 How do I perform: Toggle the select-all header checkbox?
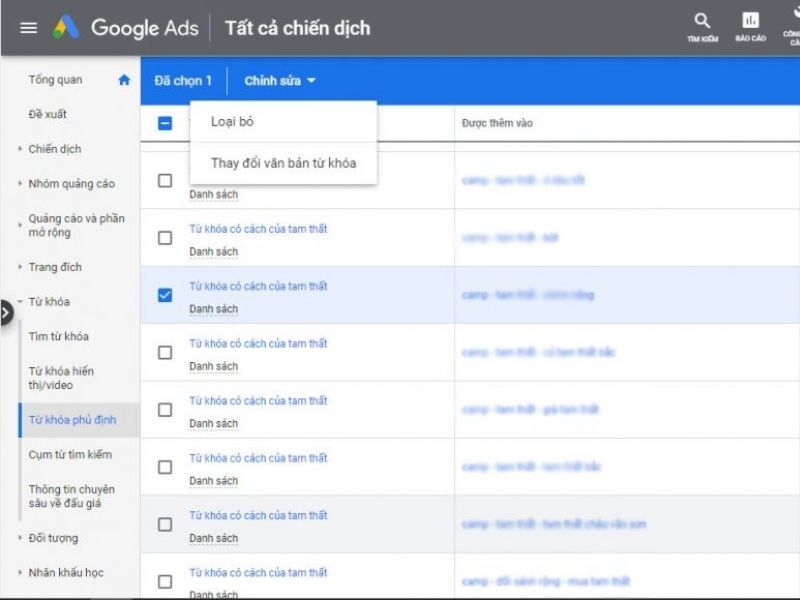pos(165,123)
